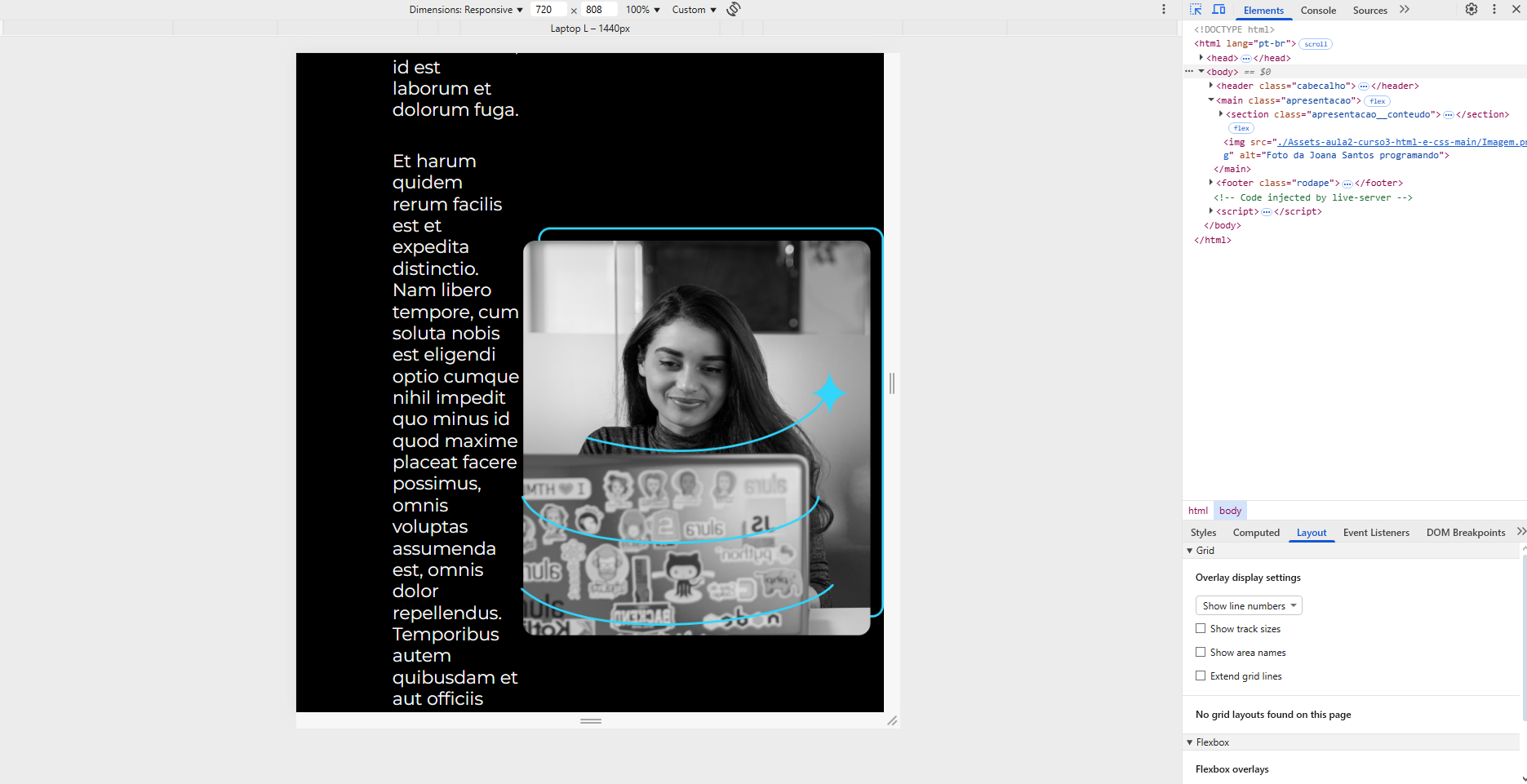Expand the header cabecalho ellipsis

click(x=1363, y=86)
